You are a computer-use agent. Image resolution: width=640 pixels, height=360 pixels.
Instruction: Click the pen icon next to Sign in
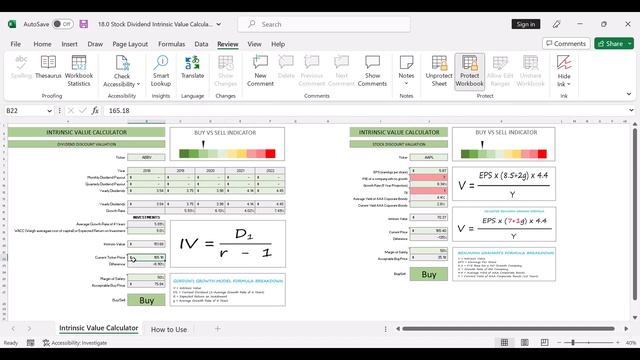556,24
